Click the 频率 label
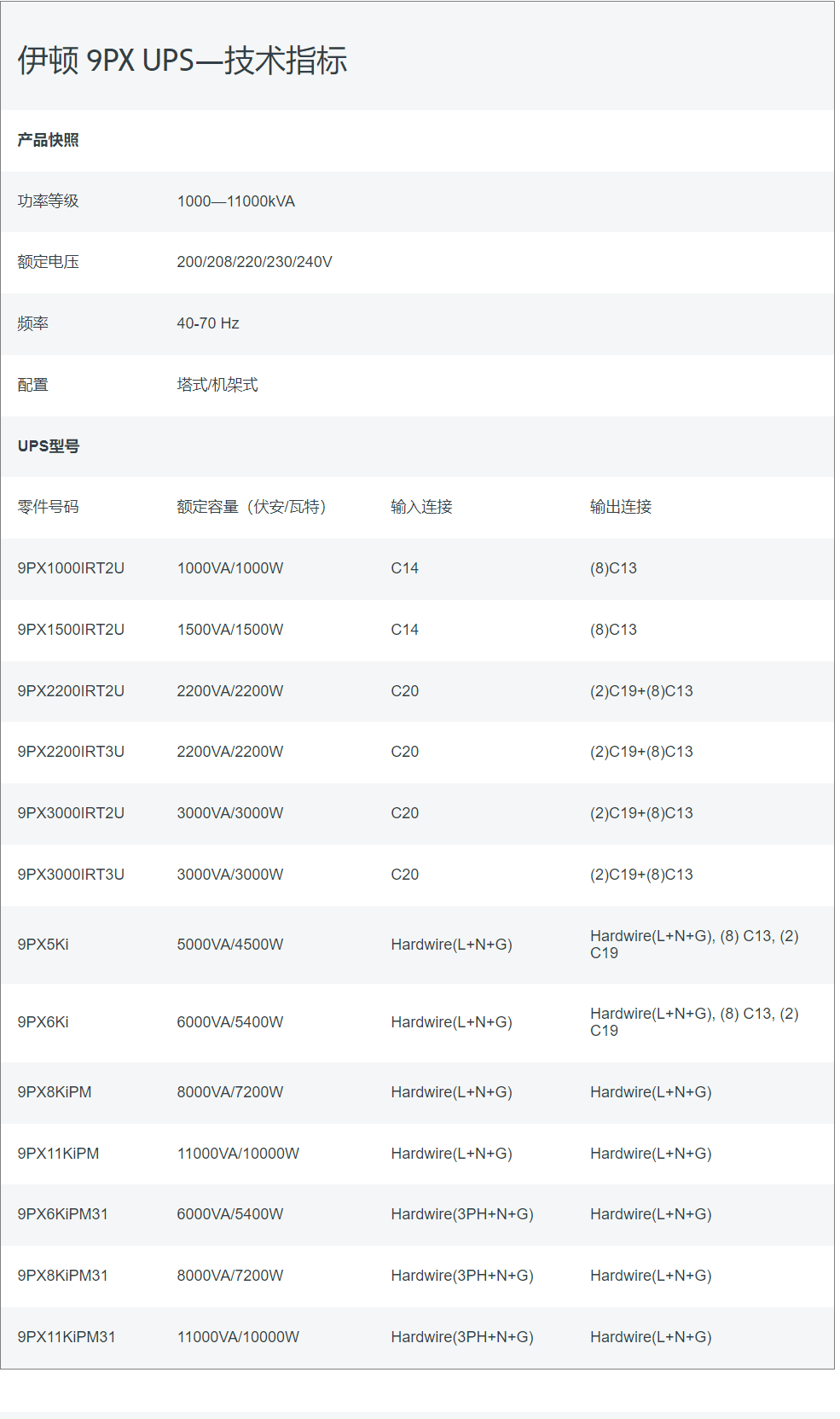Viewport: 840px width, 1419px height. pyautogui.click(x=32, y=323)
